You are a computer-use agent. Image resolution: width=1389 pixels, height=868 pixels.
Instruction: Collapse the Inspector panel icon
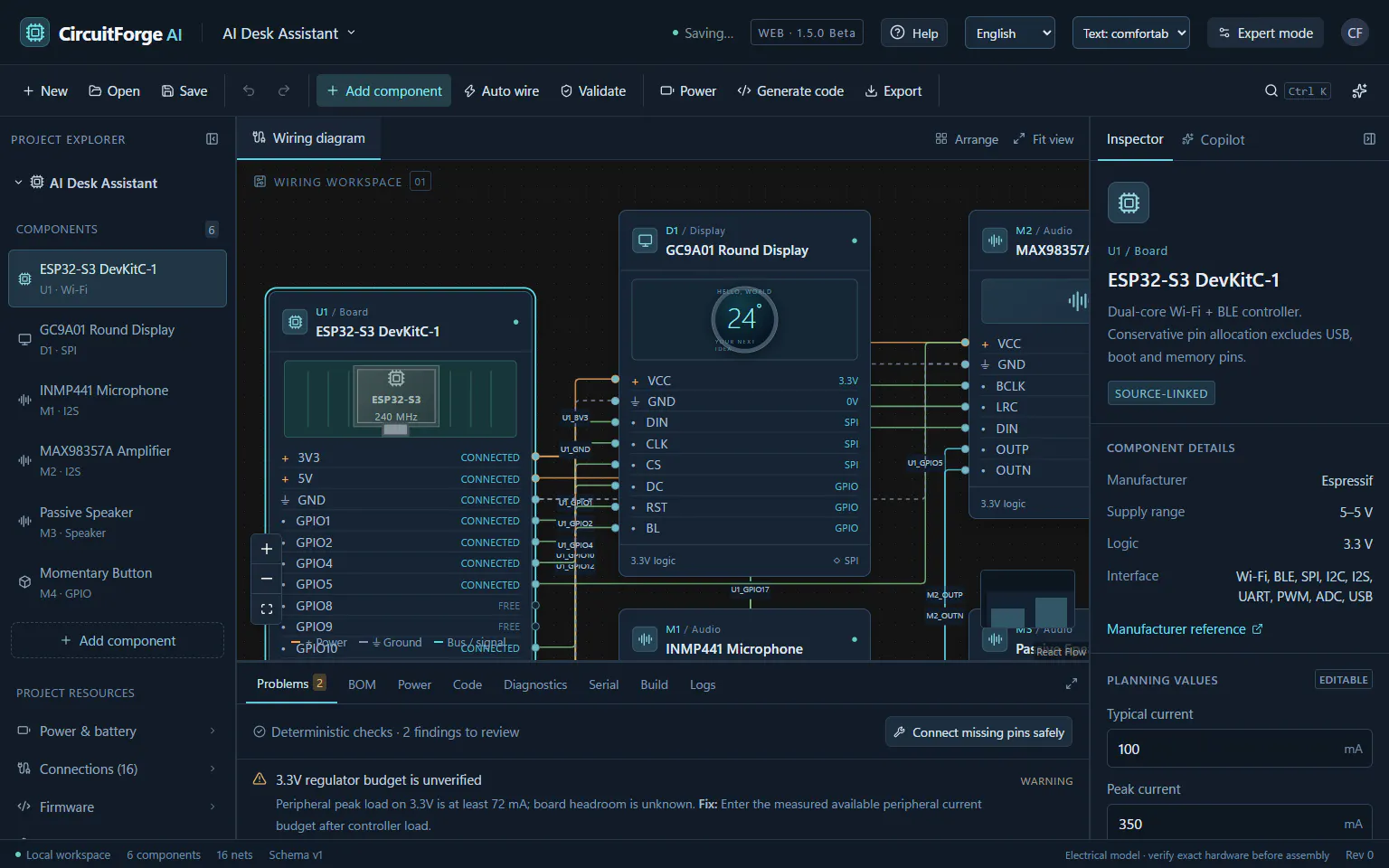tap(1369, 139)
